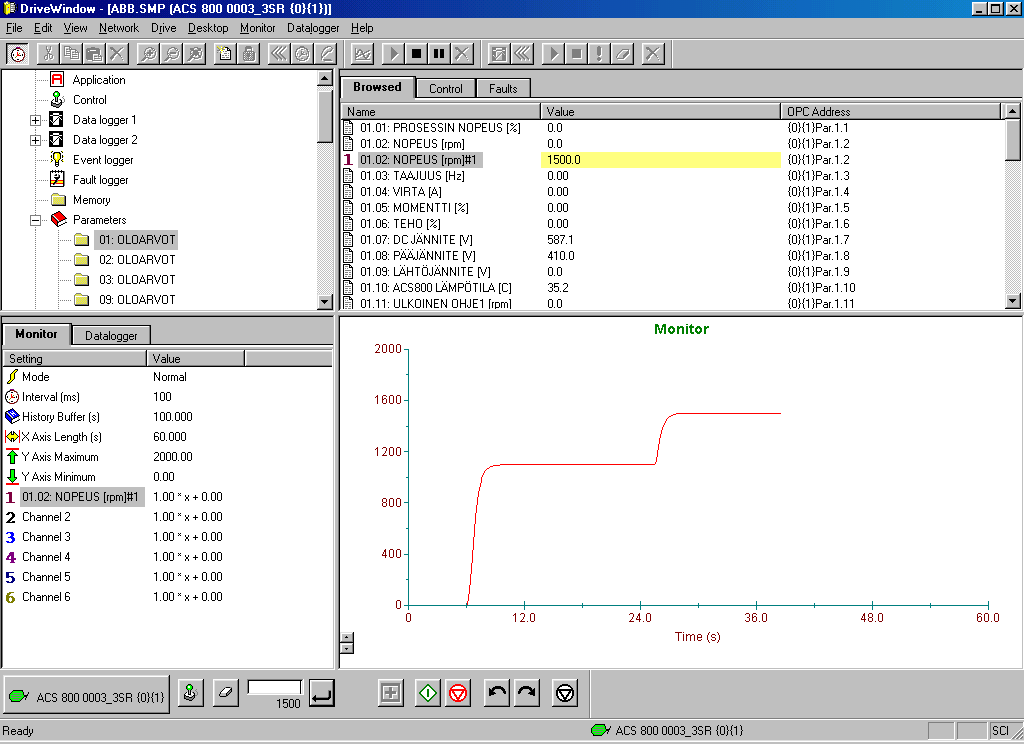Open the File menu
This screenshot has width=1024, height=744.
(x=14, y=28)
